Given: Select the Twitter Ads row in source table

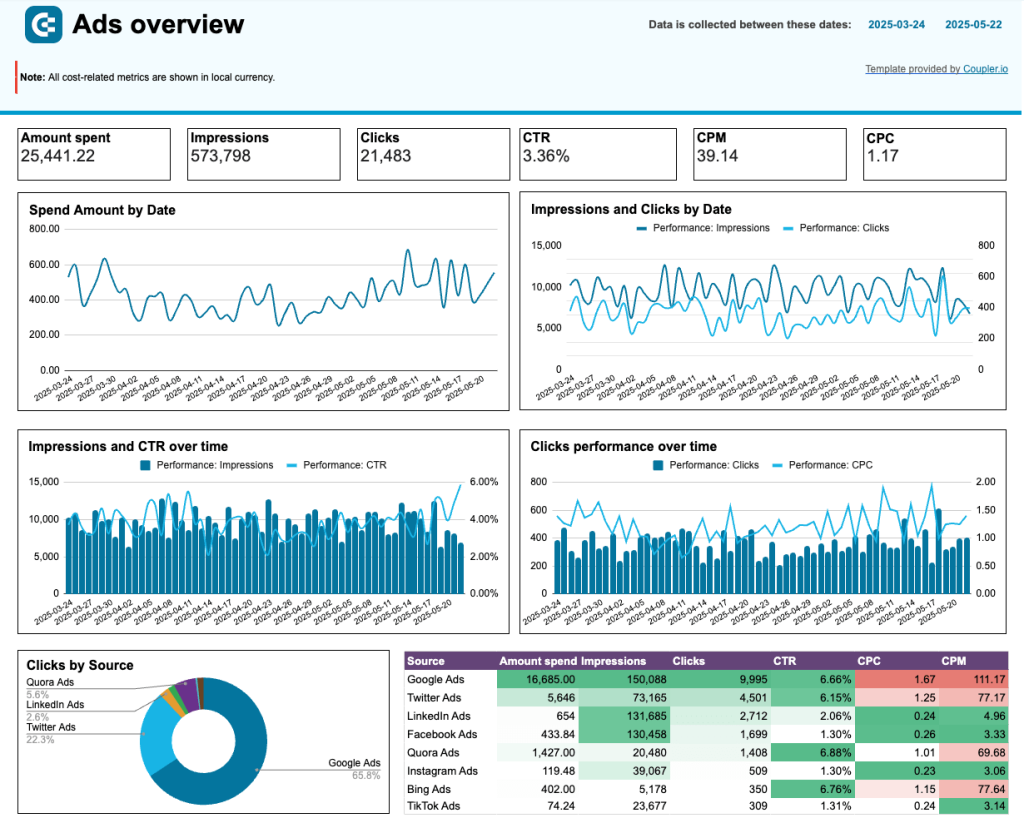Looking at the screenshot, I should coord(706,697).
